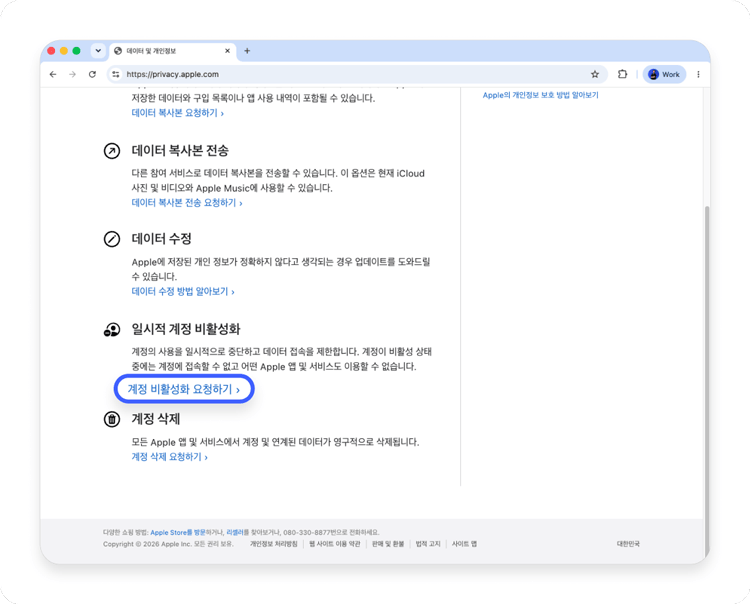Open 웹 사이트 이용 약관 footer link
Screen dimensions: 750x604
(335, 544)
